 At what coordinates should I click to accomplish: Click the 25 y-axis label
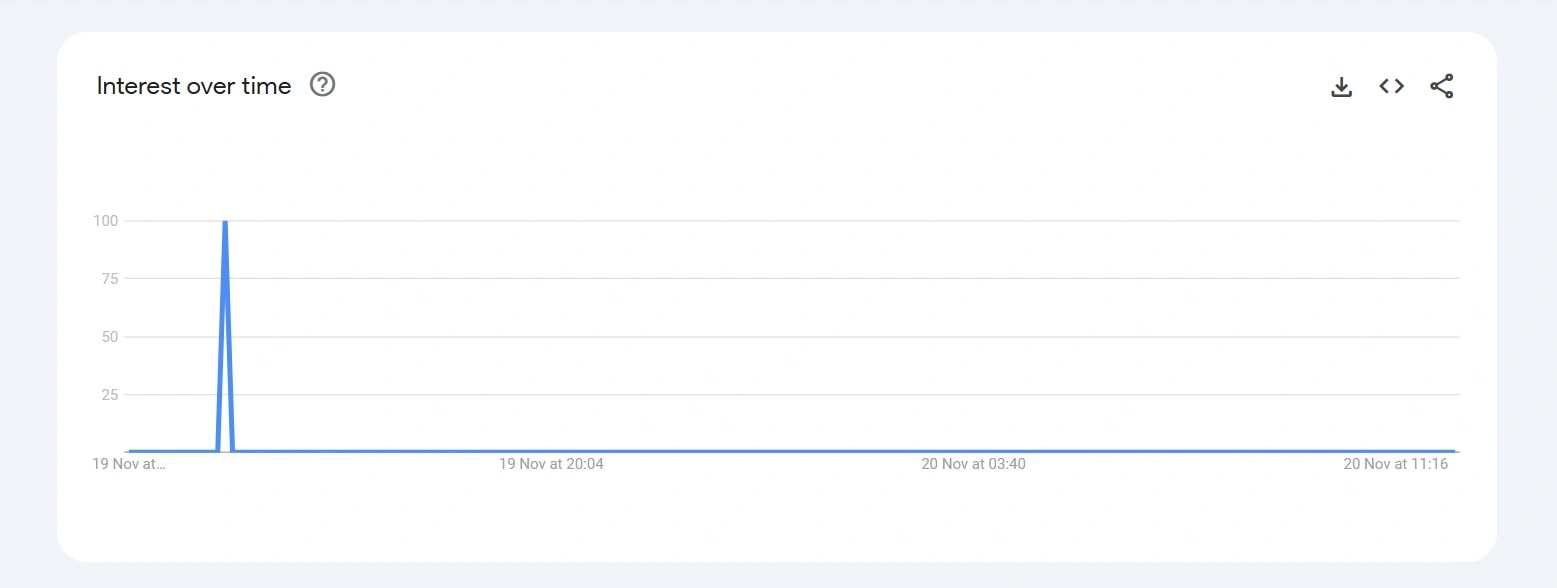(109, 394)
